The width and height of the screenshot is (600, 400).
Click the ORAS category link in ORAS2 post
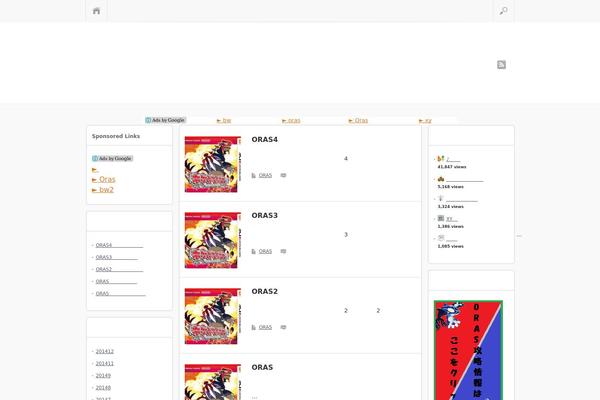point(265,327)
